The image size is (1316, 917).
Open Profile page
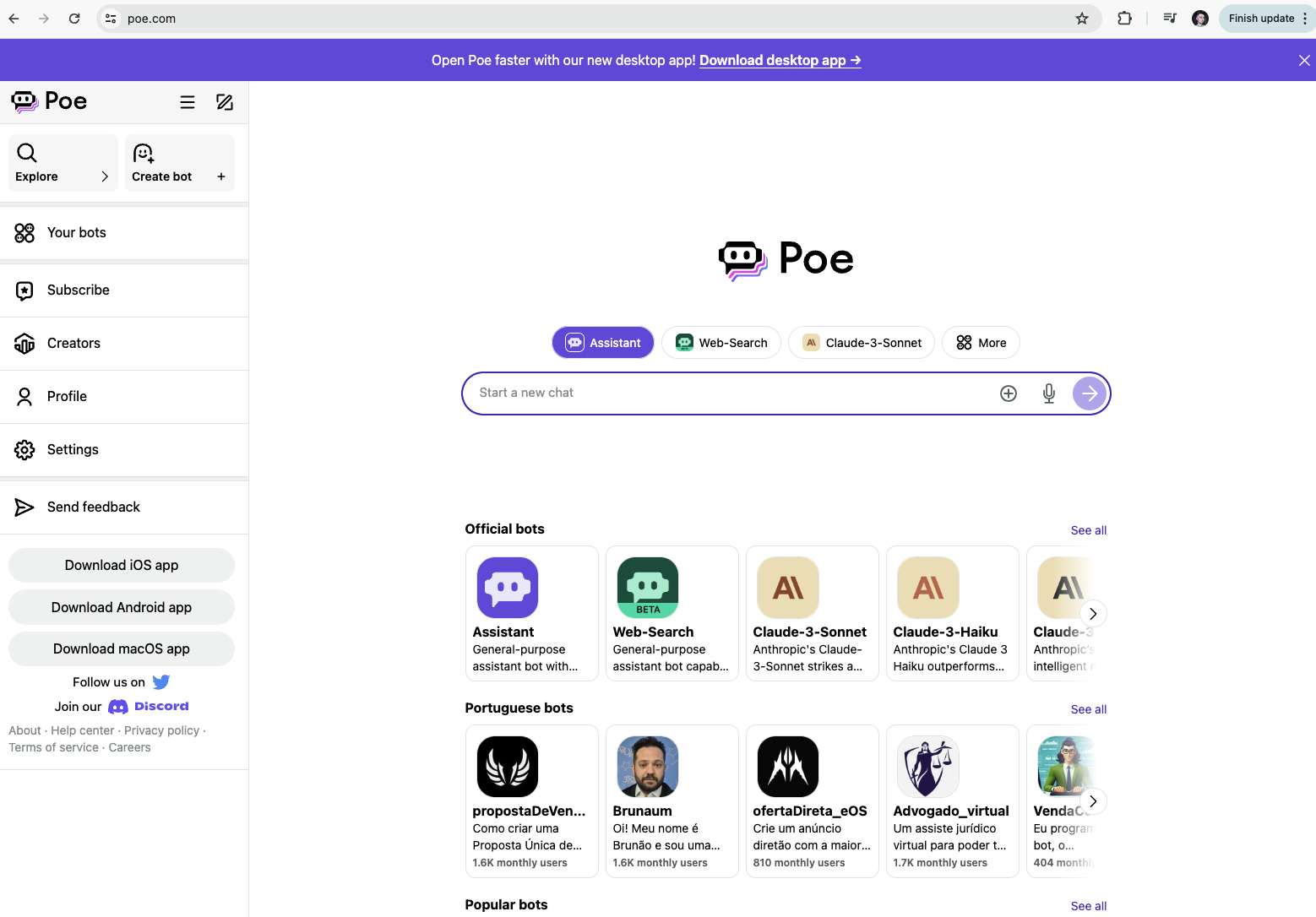tap(124, 396)
